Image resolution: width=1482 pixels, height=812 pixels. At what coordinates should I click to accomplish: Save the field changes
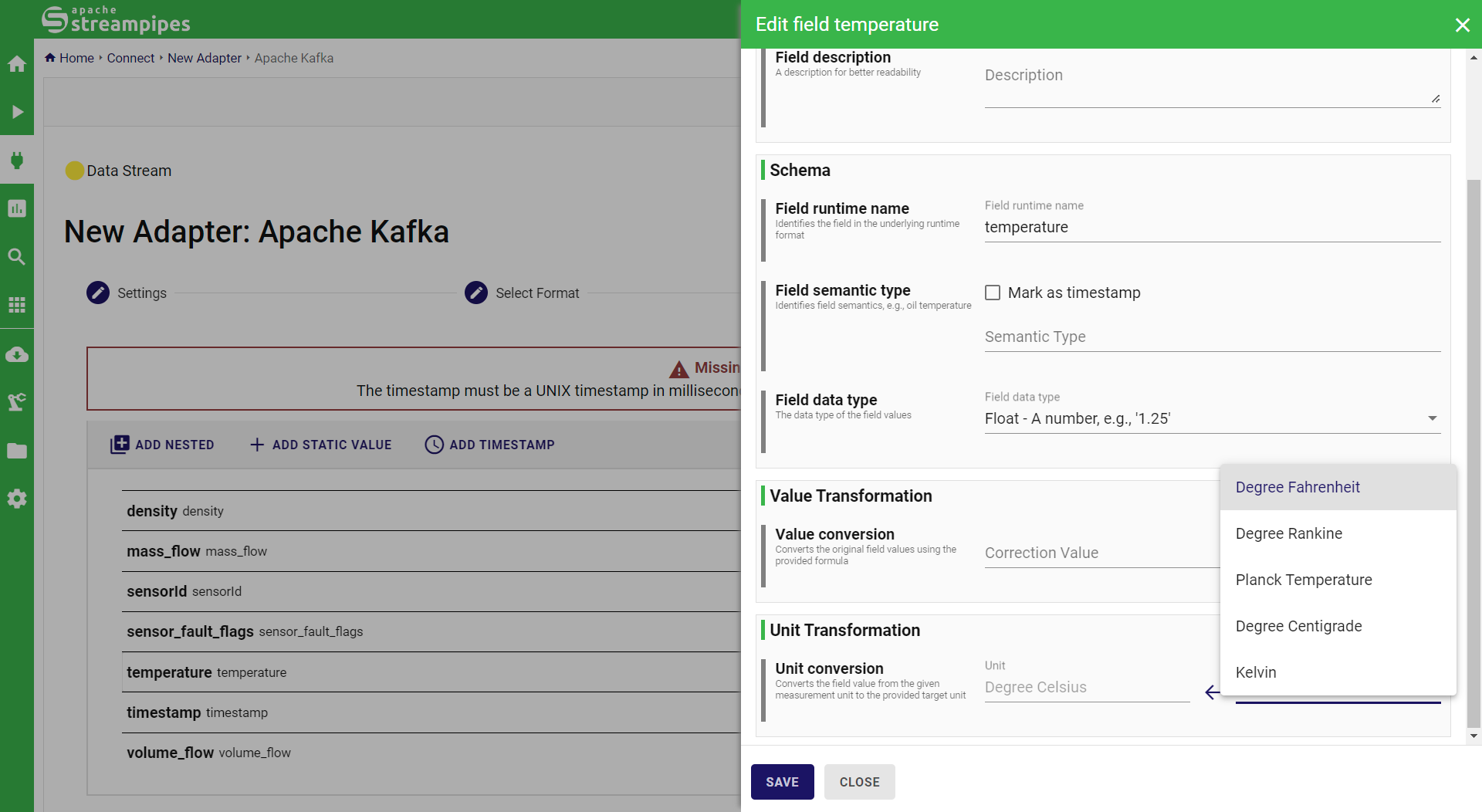tap(782, 782)
